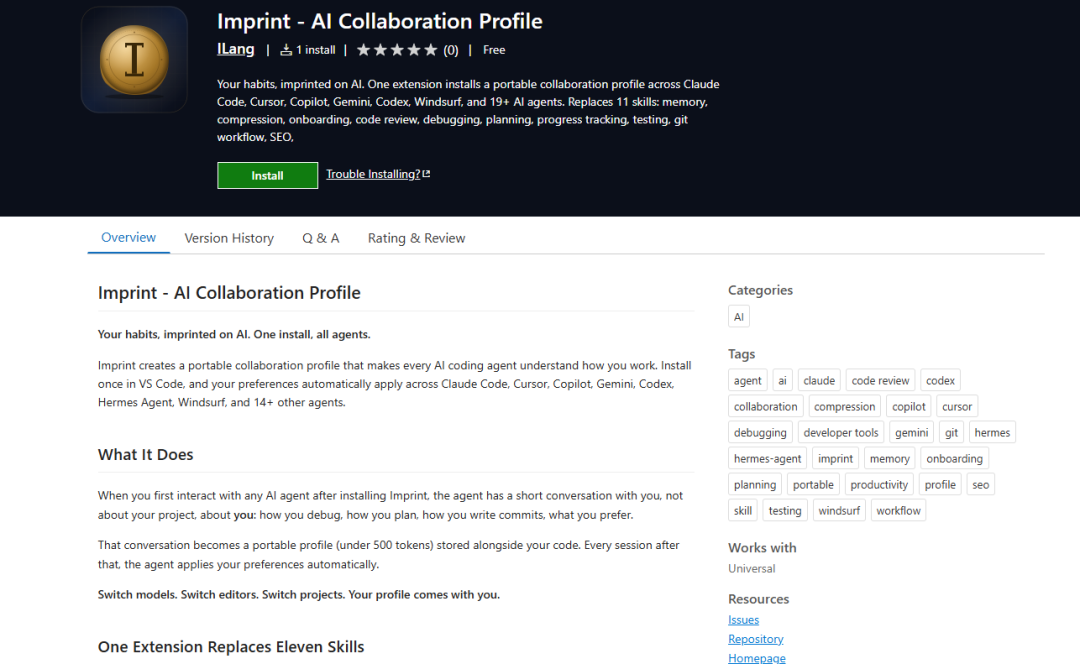Click the cursor tag
This screenshot has height=664, width=1080.
point(957,406)
